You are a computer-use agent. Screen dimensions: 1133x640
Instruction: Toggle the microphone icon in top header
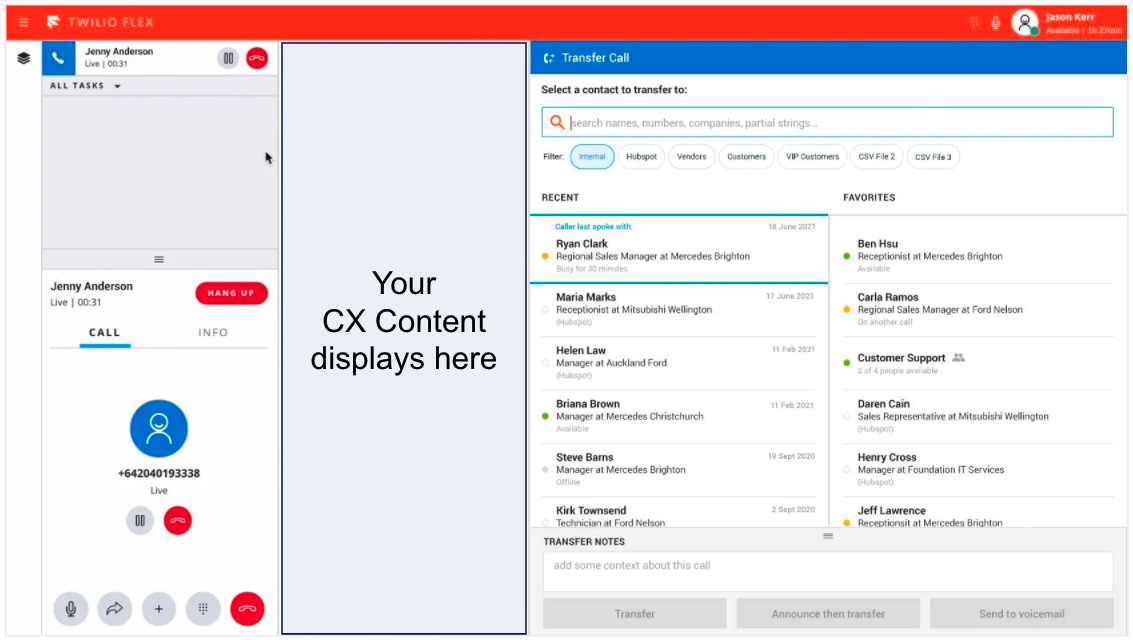pyautogui.click(x=996, y=23)
